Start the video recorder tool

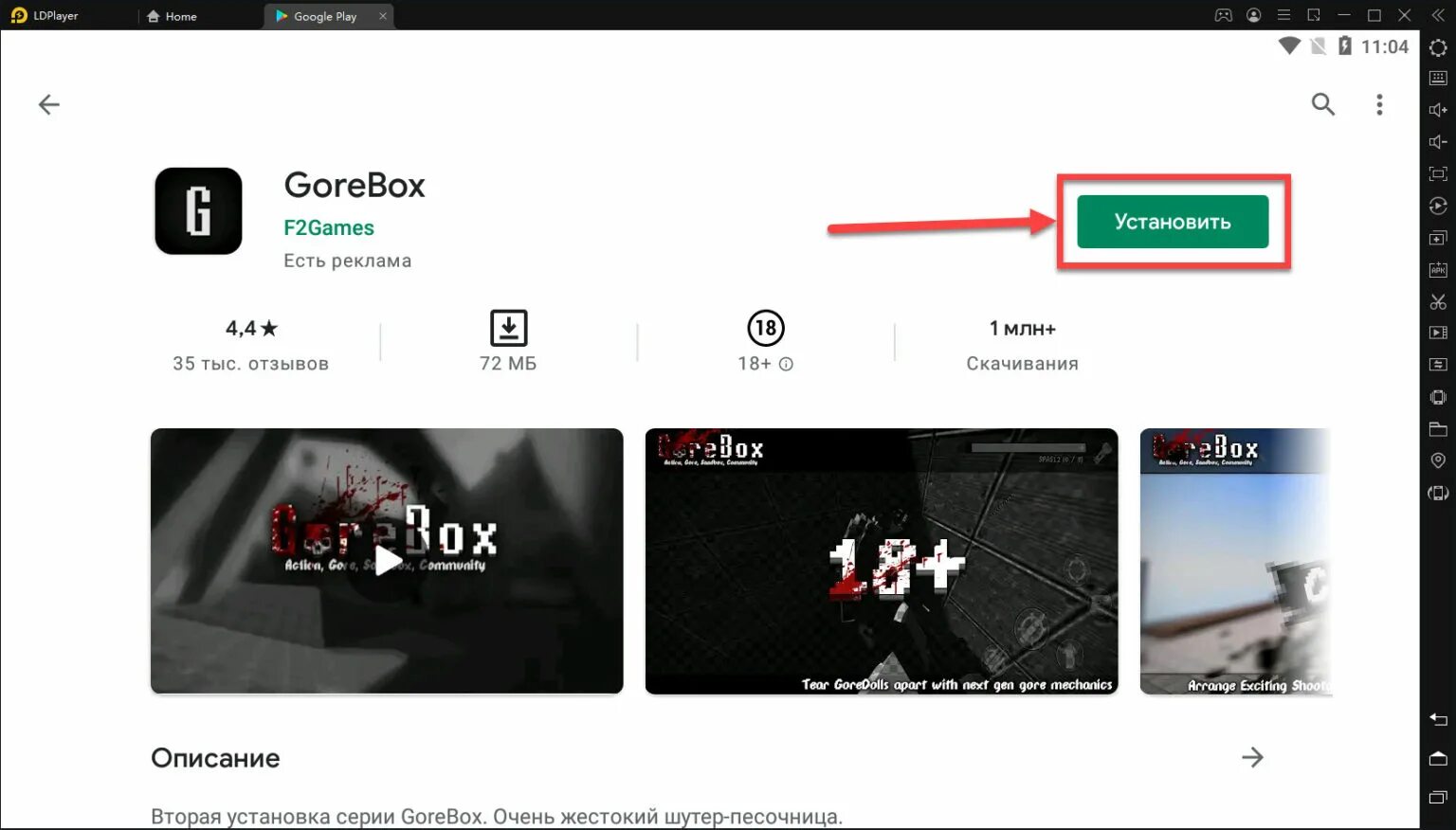point(1438,333)
